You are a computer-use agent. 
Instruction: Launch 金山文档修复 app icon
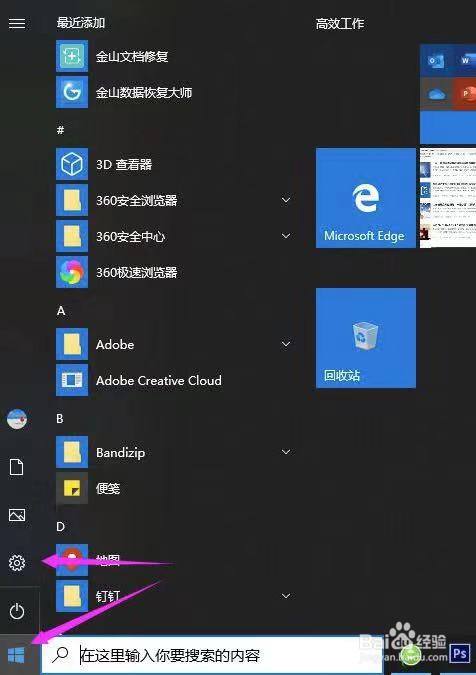pyautogui.click(x=72, y=56)
